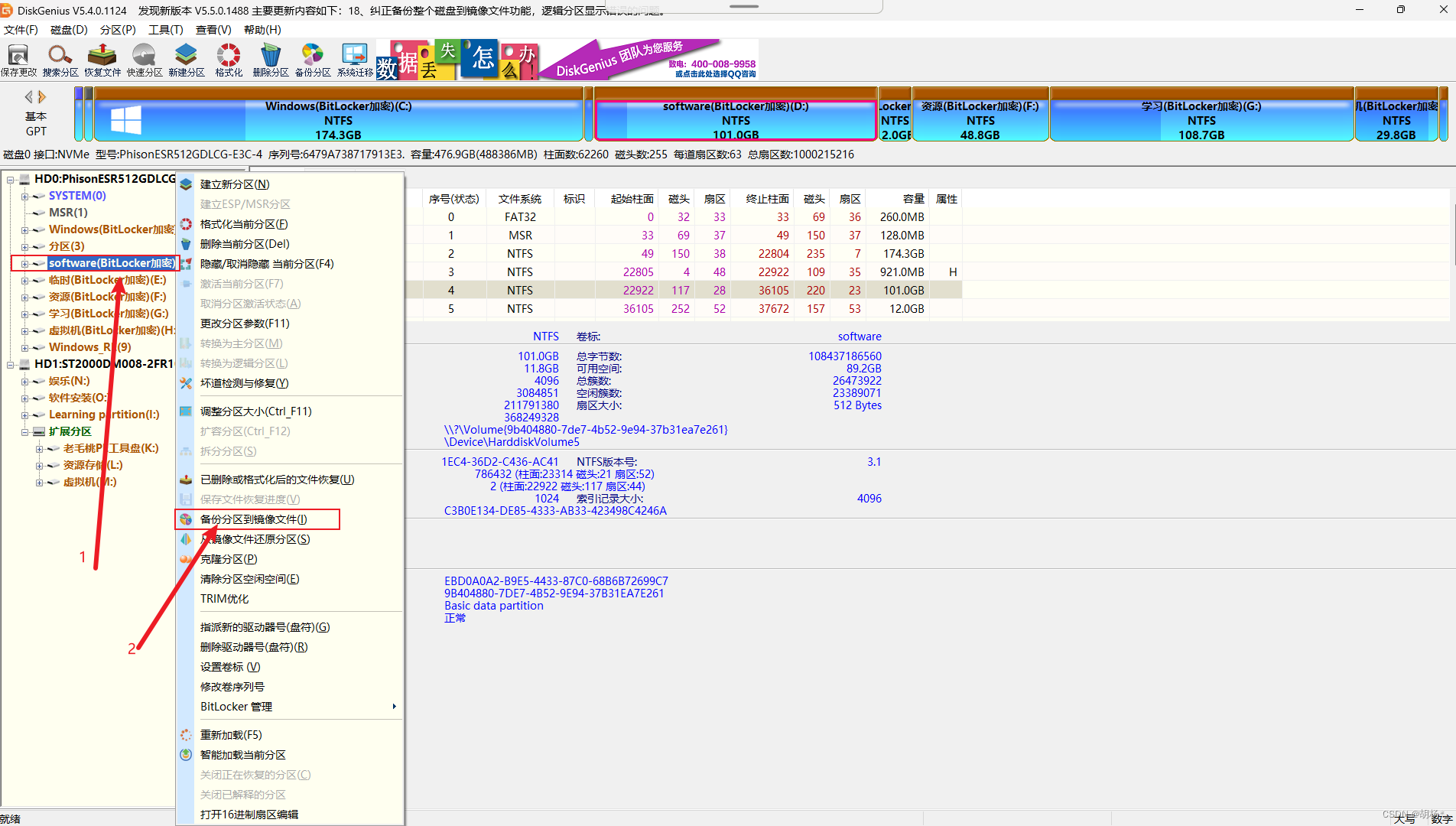This screenshot has height=826, width=1456.
Task: Click icon beside 建立新分区 menu entry
Action: pos(186,184)
